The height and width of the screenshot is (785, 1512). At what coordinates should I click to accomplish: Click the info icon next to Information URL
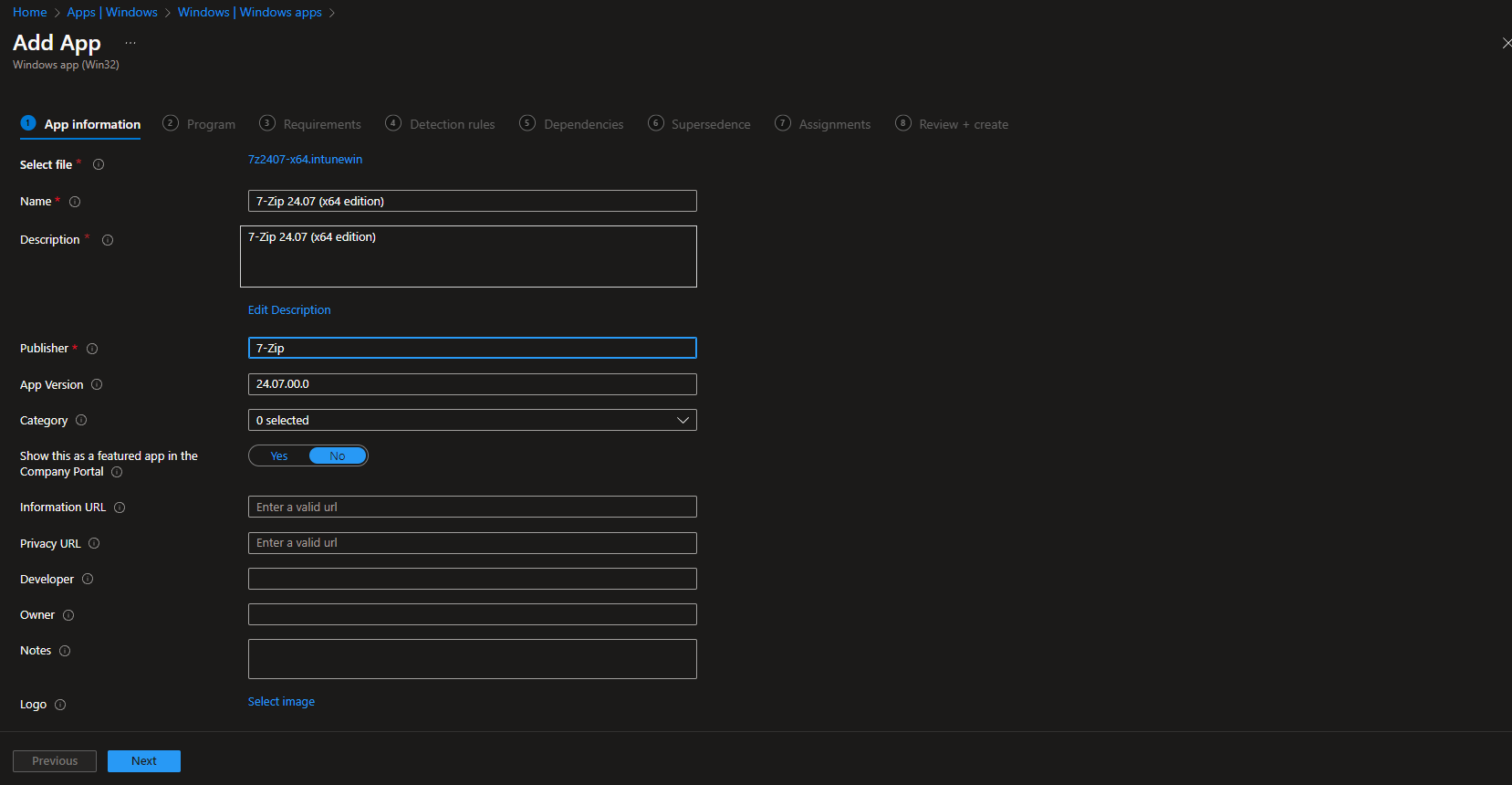tap(120, 508)
